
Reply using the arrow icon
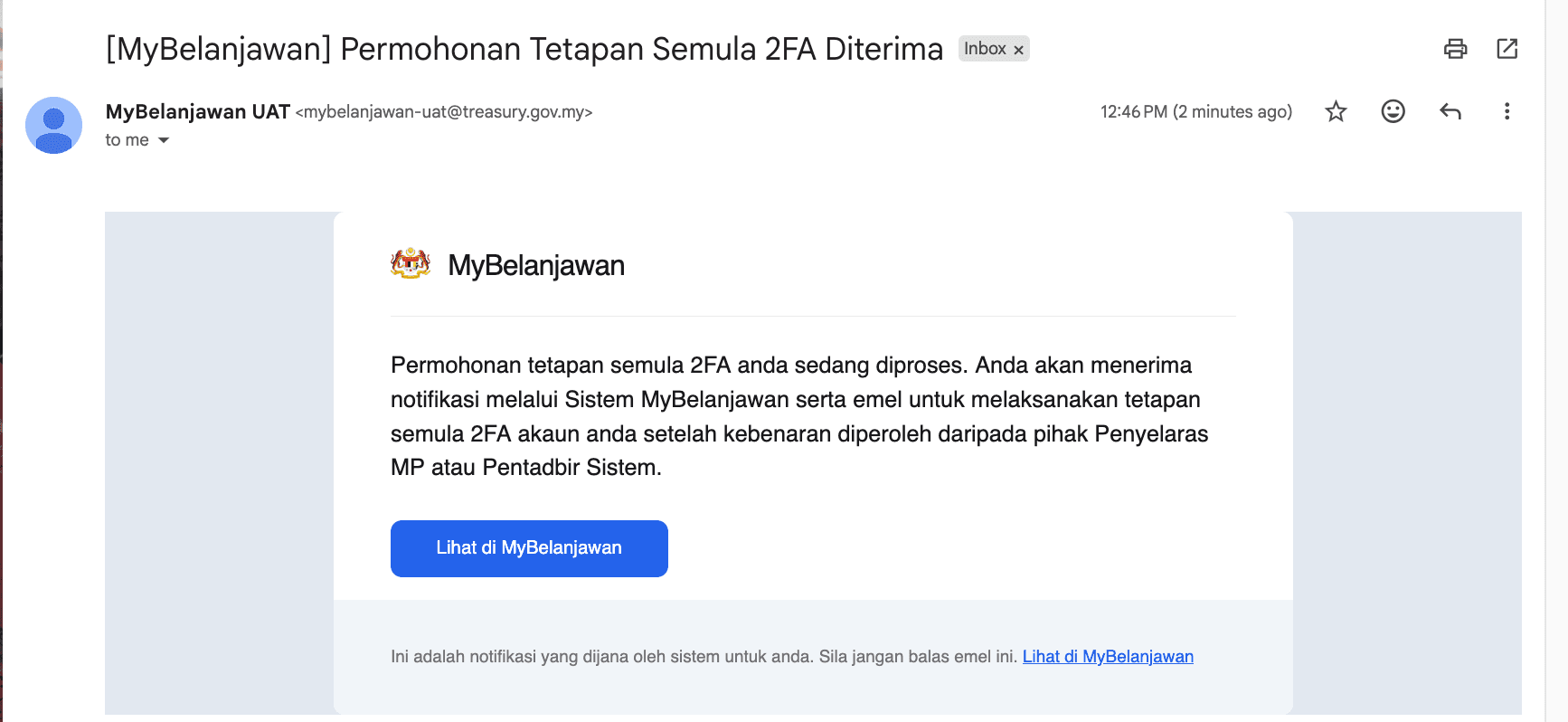[1450, 111]
